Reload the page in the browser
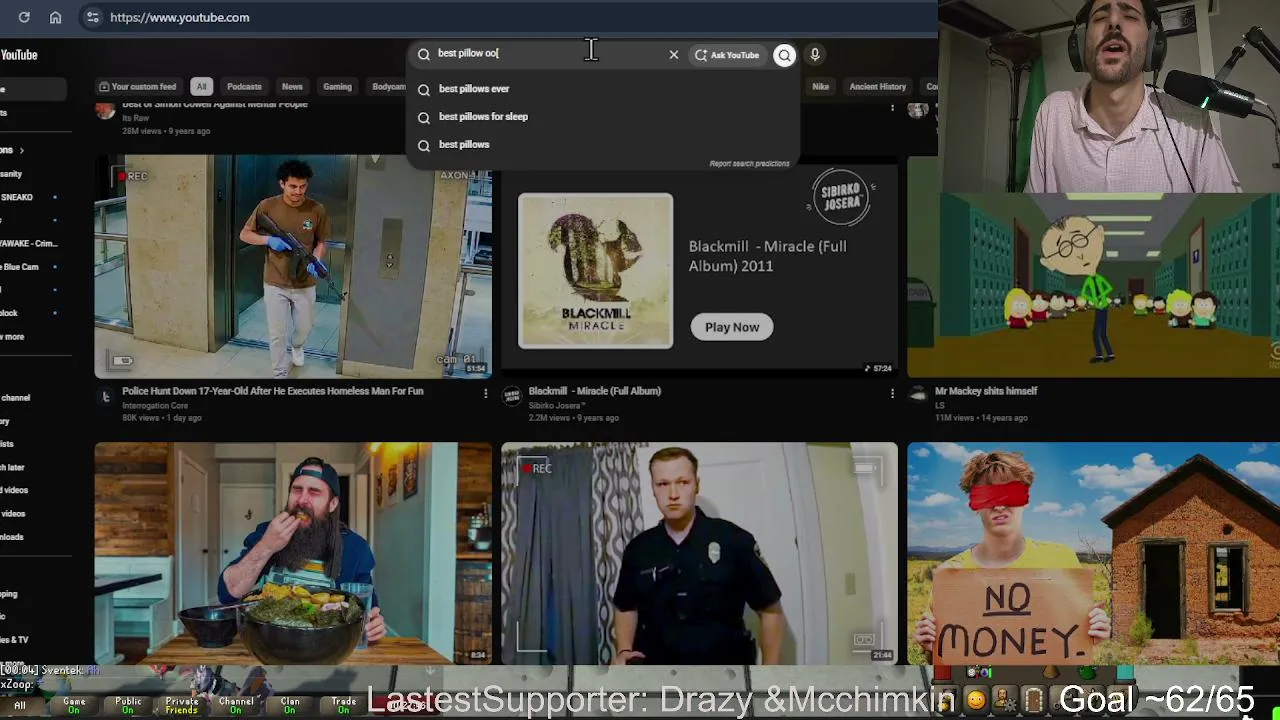1280x720 pixels. [x=24, y=17]
